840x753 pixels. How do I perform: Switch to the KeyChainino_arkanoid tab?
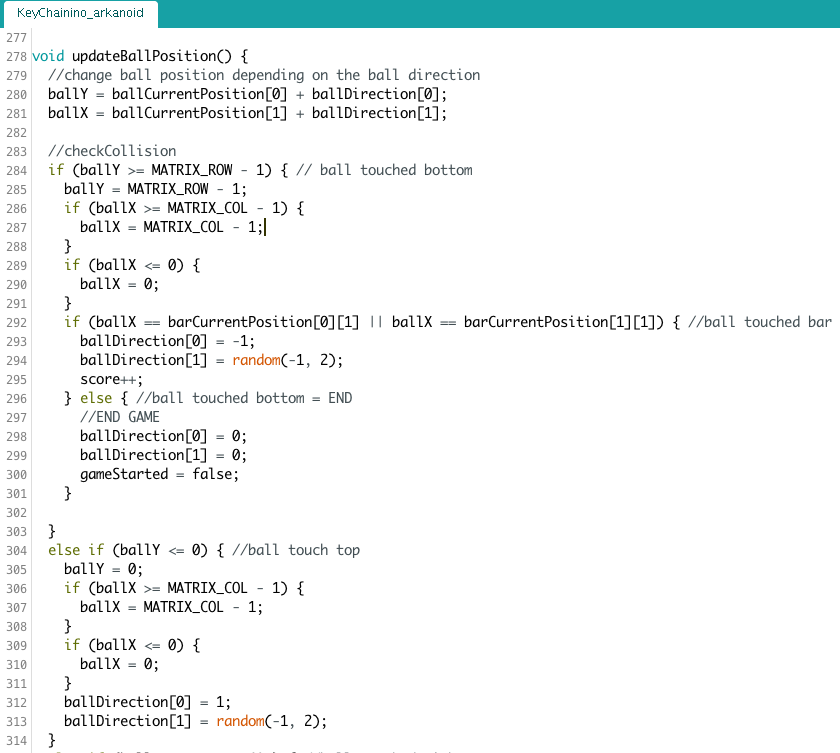coord(80,15)
